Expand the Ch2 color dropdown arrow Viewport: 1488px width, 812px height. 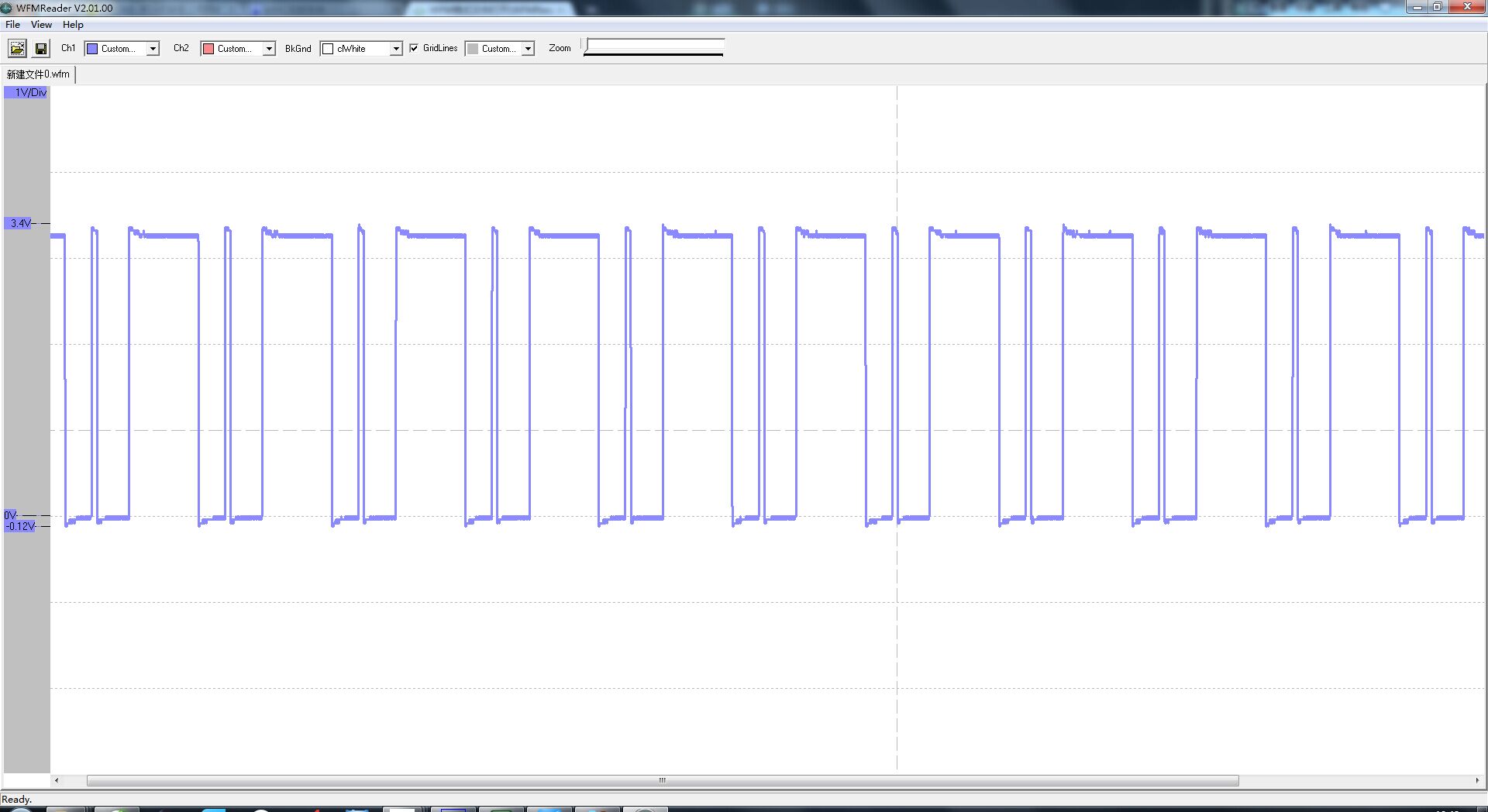[269, 49]
